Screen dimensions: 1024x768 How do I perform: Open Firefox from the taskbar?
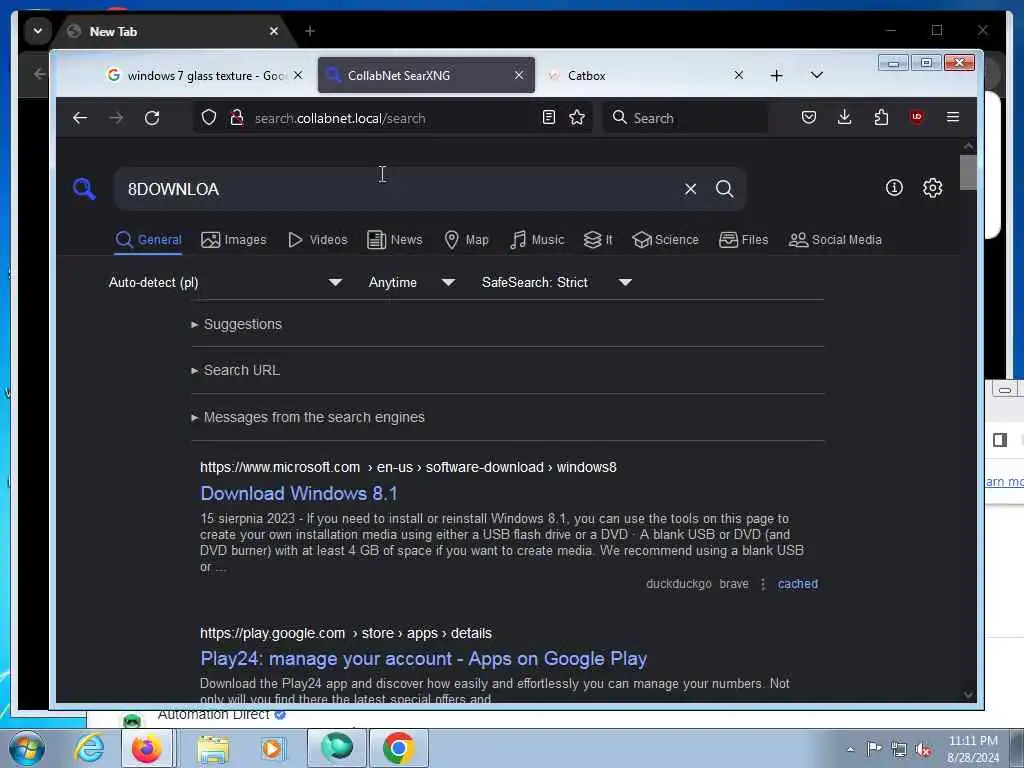pos(146,748)
